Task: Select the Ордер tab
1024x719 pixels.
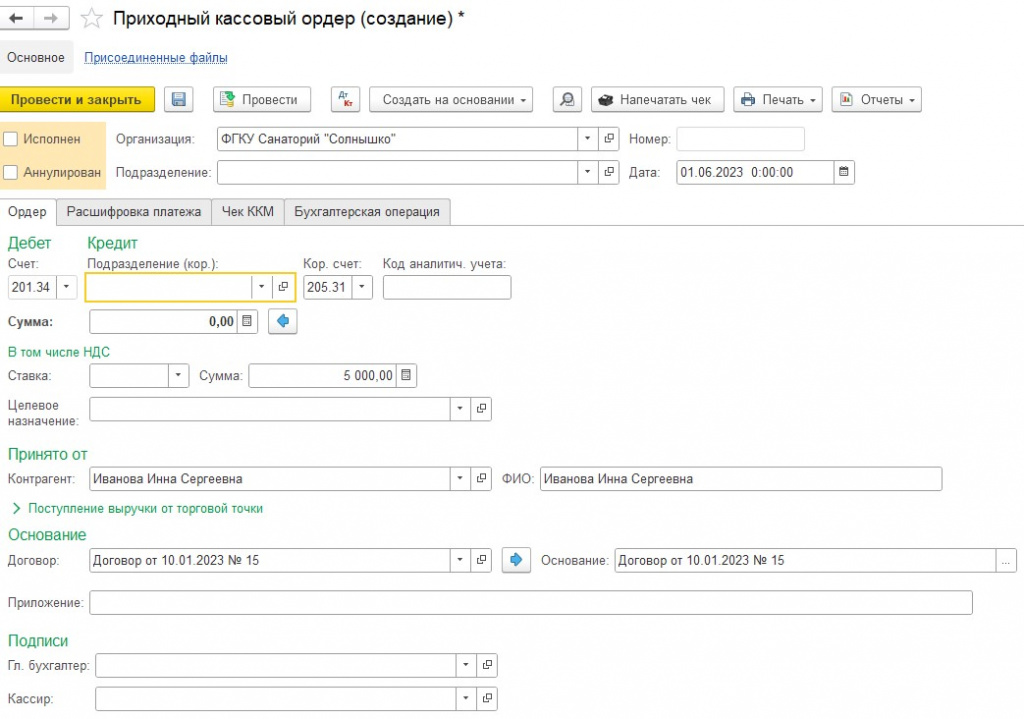Action: click(27, 212)
